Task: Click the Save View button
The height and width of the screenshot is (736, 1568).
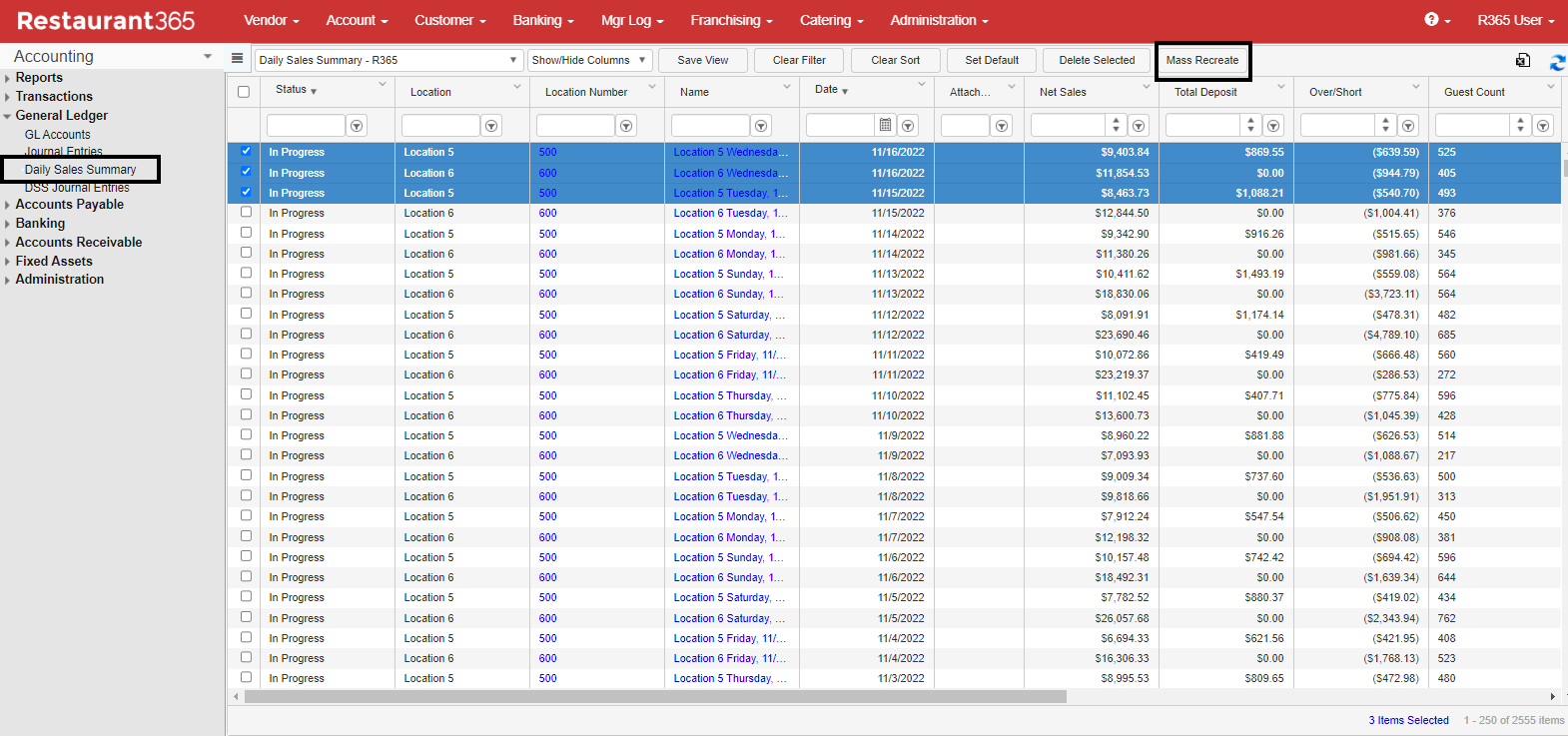Action: (703, 60)
